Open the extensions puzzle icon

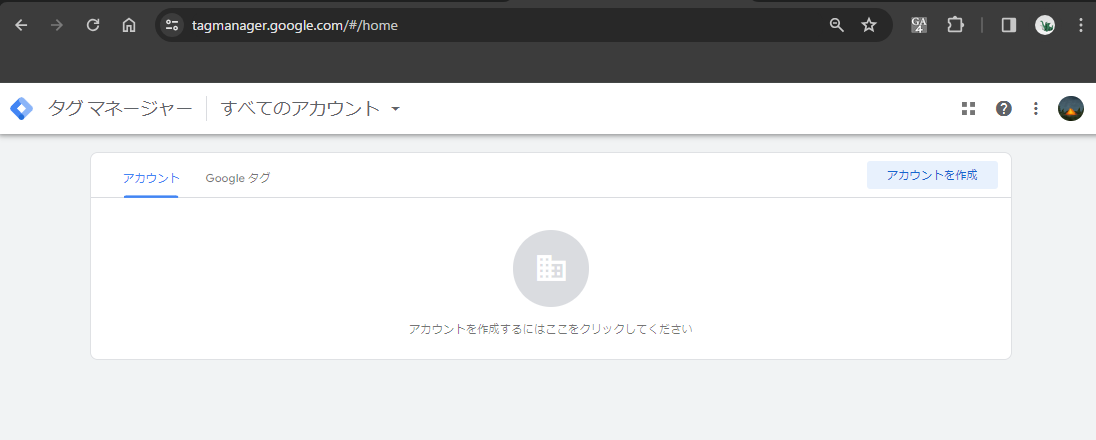coord(956,25)
